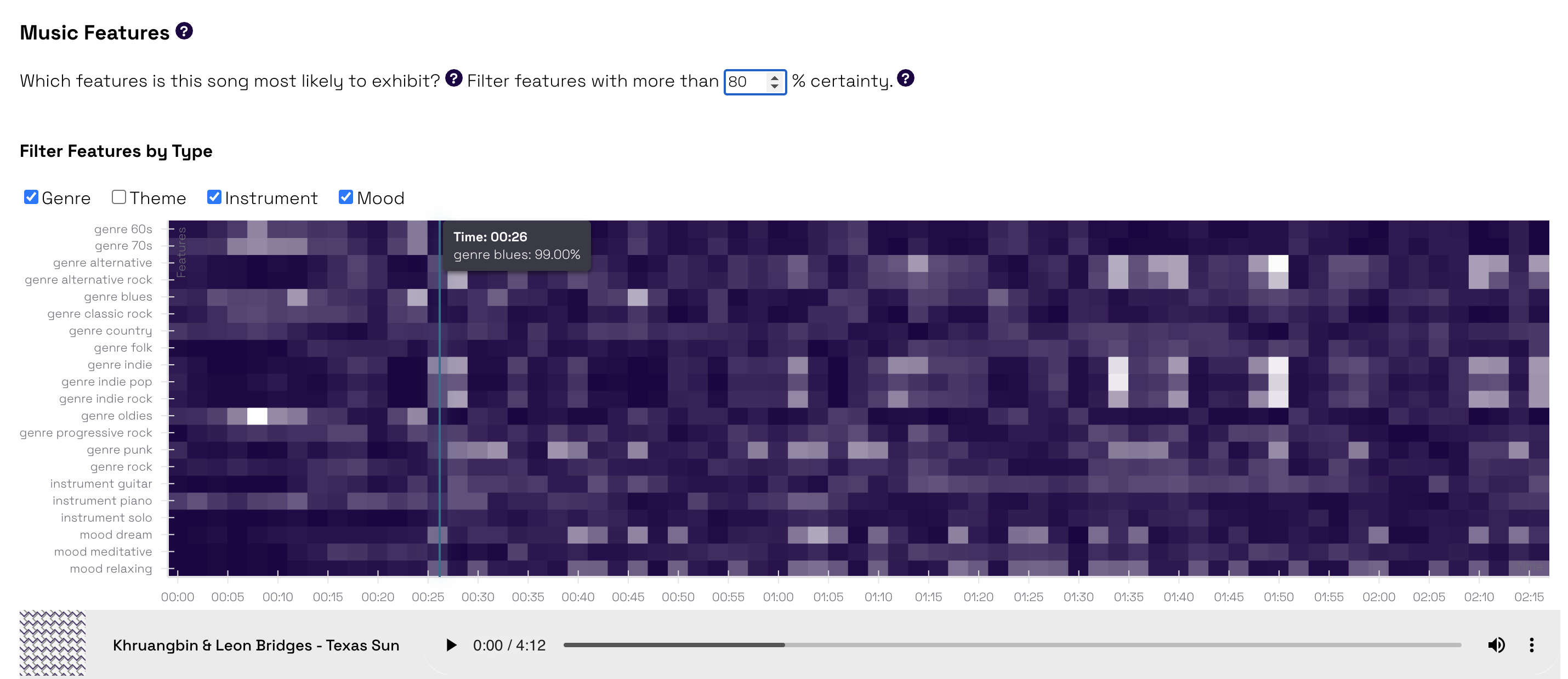
Task: Click help icon after '% certainty.'
Action: point(905,78)
